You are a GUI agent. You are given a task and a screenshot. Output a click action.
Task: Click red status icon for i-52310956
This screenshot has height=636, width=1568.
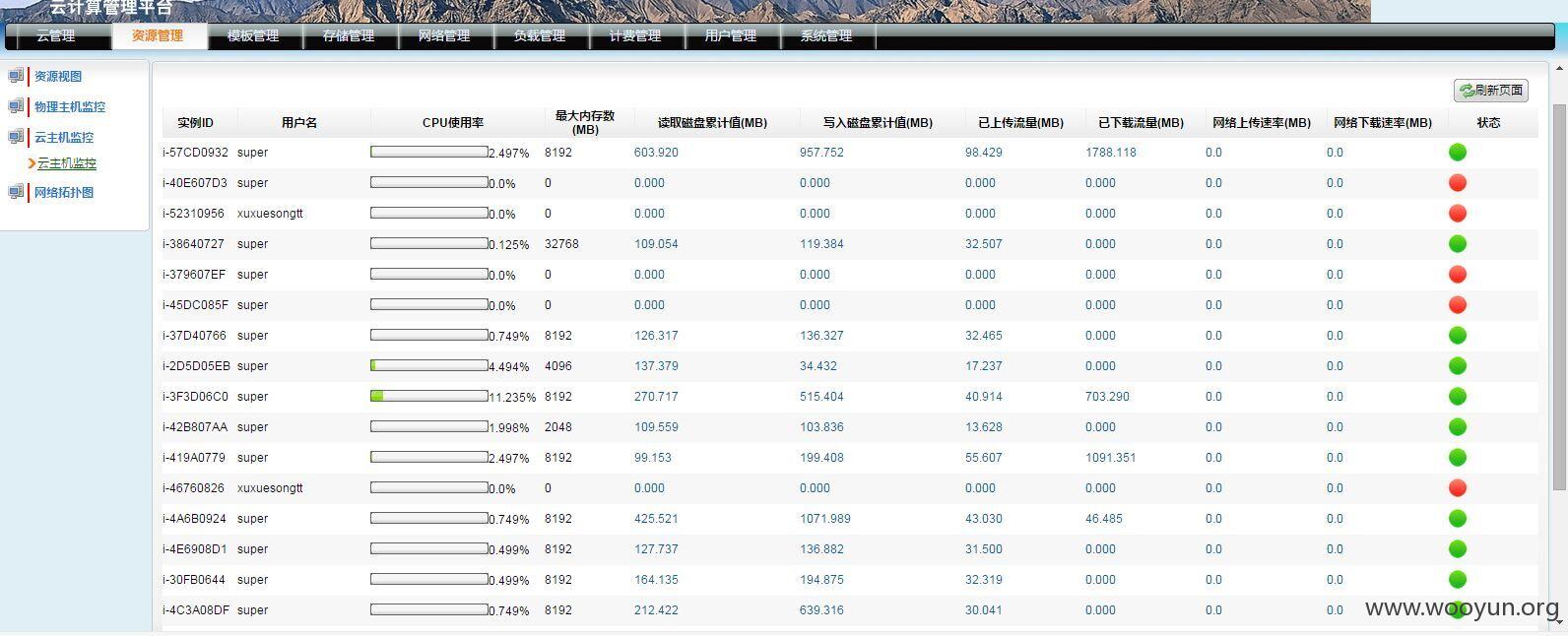[x=1458, y=214]
